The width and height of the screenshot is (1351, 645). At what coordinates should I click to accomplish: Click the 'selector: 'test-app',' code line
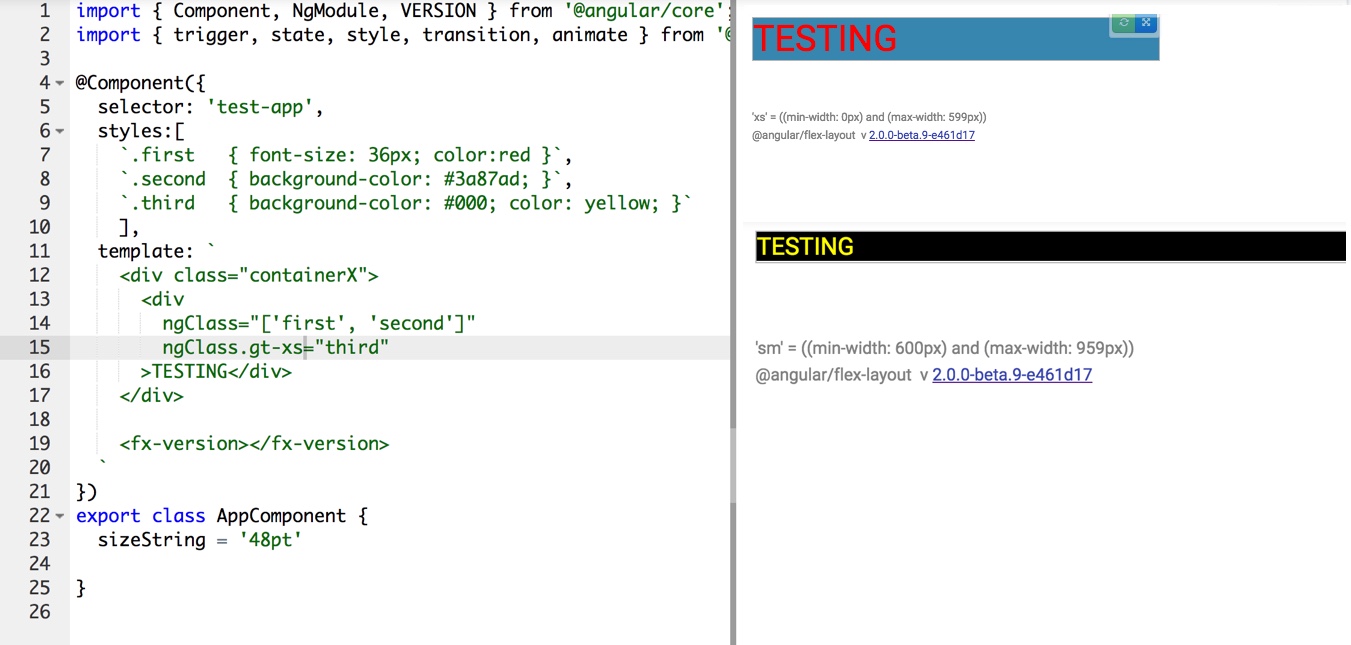pyautogui.click(x=210, y=107)
